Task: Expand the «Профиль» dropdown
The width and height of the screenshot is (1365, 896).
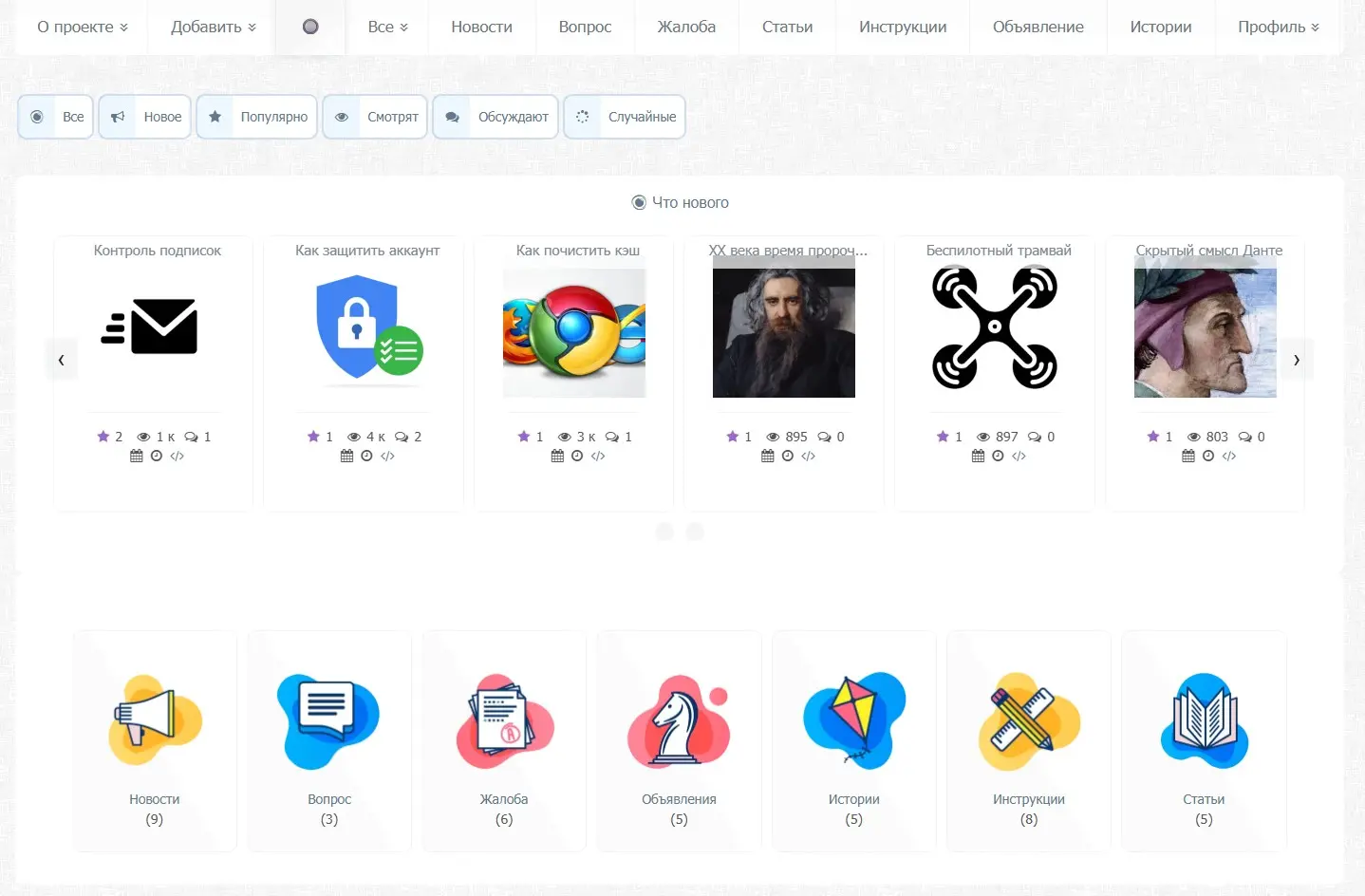Action: coord(1278,27)
